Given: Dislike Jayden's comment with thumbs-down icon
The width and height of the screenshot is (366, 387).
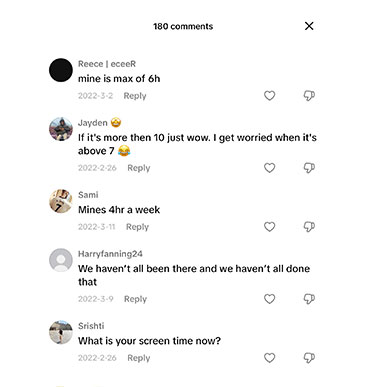Looking at the screenshot, I should pos(309,168).
